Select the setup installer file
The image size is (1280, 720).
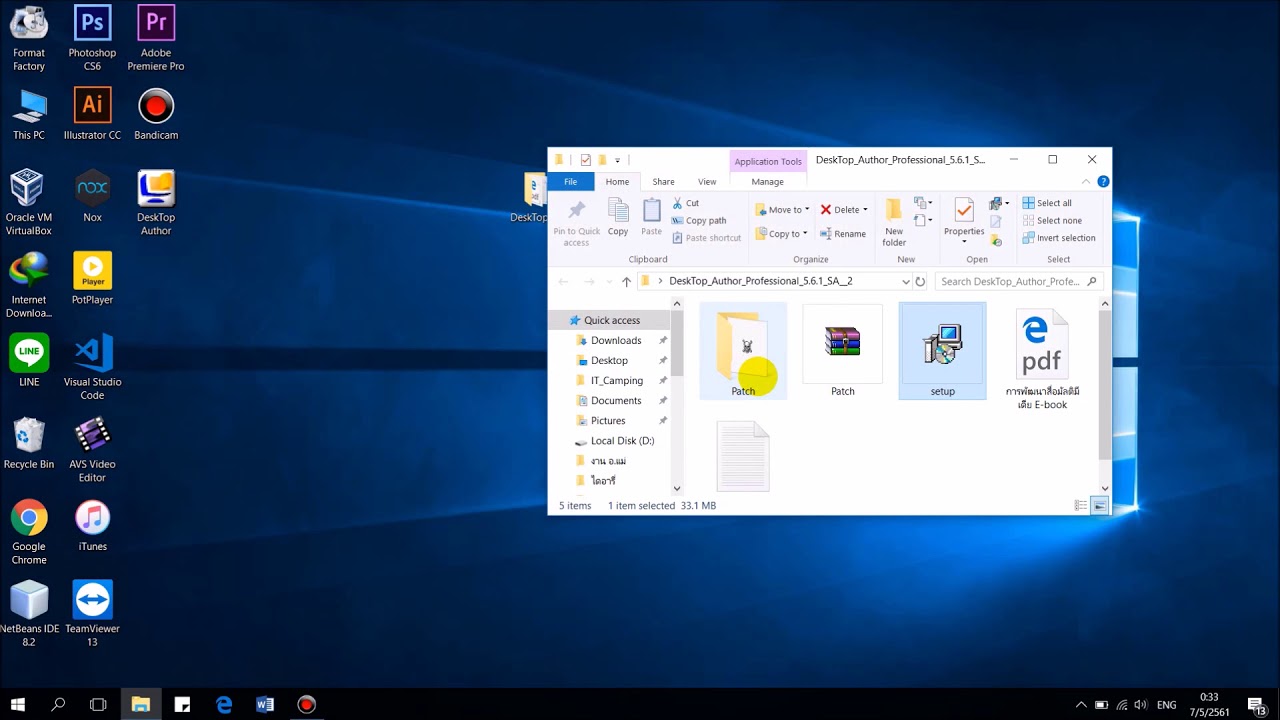[942, 352]
